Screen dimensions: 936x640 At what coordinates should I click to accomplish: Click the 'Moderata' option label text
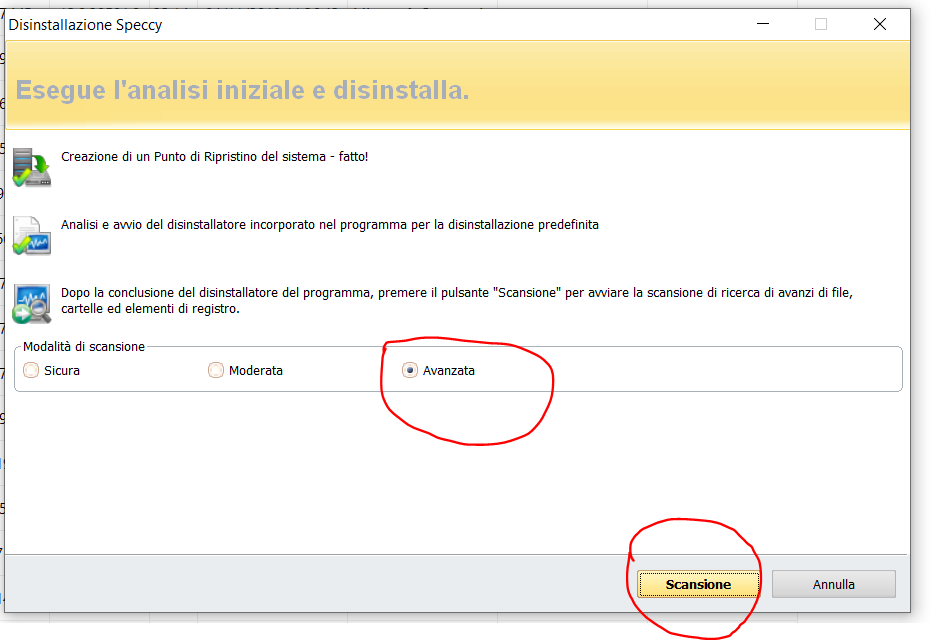click(x=256, y=370)
